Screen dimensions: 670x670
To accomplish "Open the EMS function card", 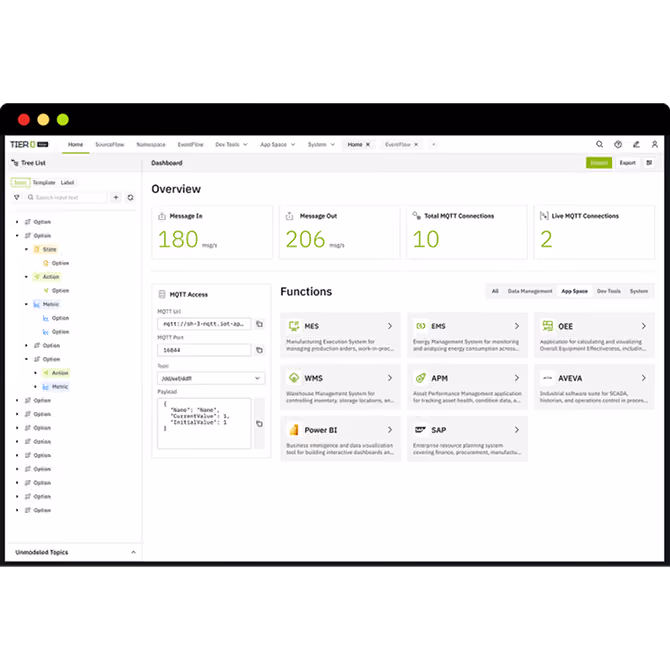I will tap(467, 335).
